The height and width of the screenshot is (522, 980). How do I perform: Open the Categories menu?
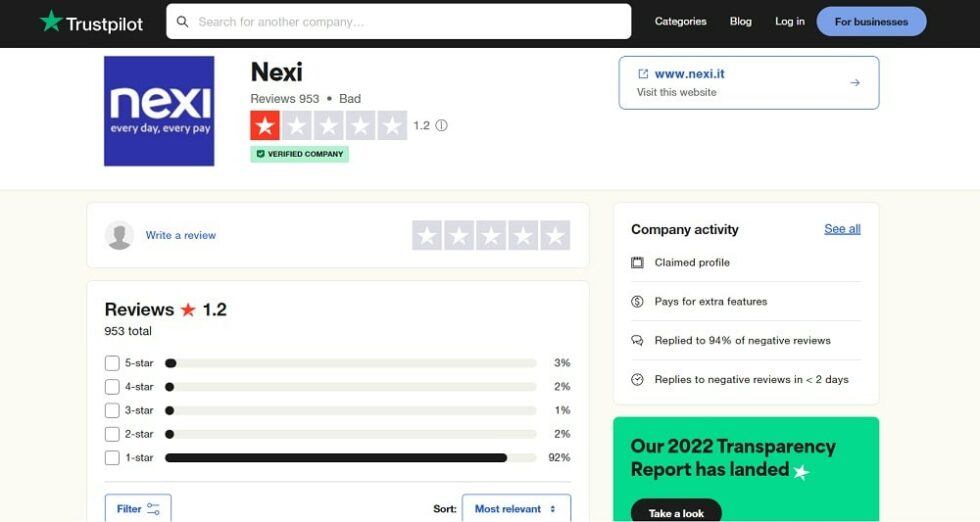[x=680, y=22]
